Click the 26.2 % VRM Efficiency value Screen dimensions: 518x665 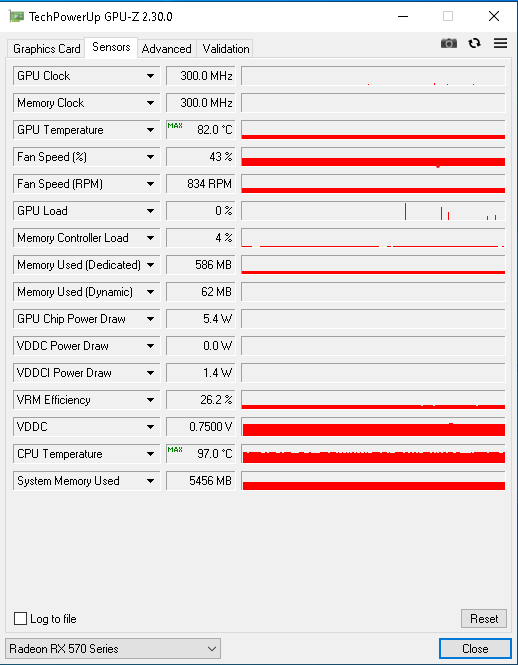[x=200, y=400]
